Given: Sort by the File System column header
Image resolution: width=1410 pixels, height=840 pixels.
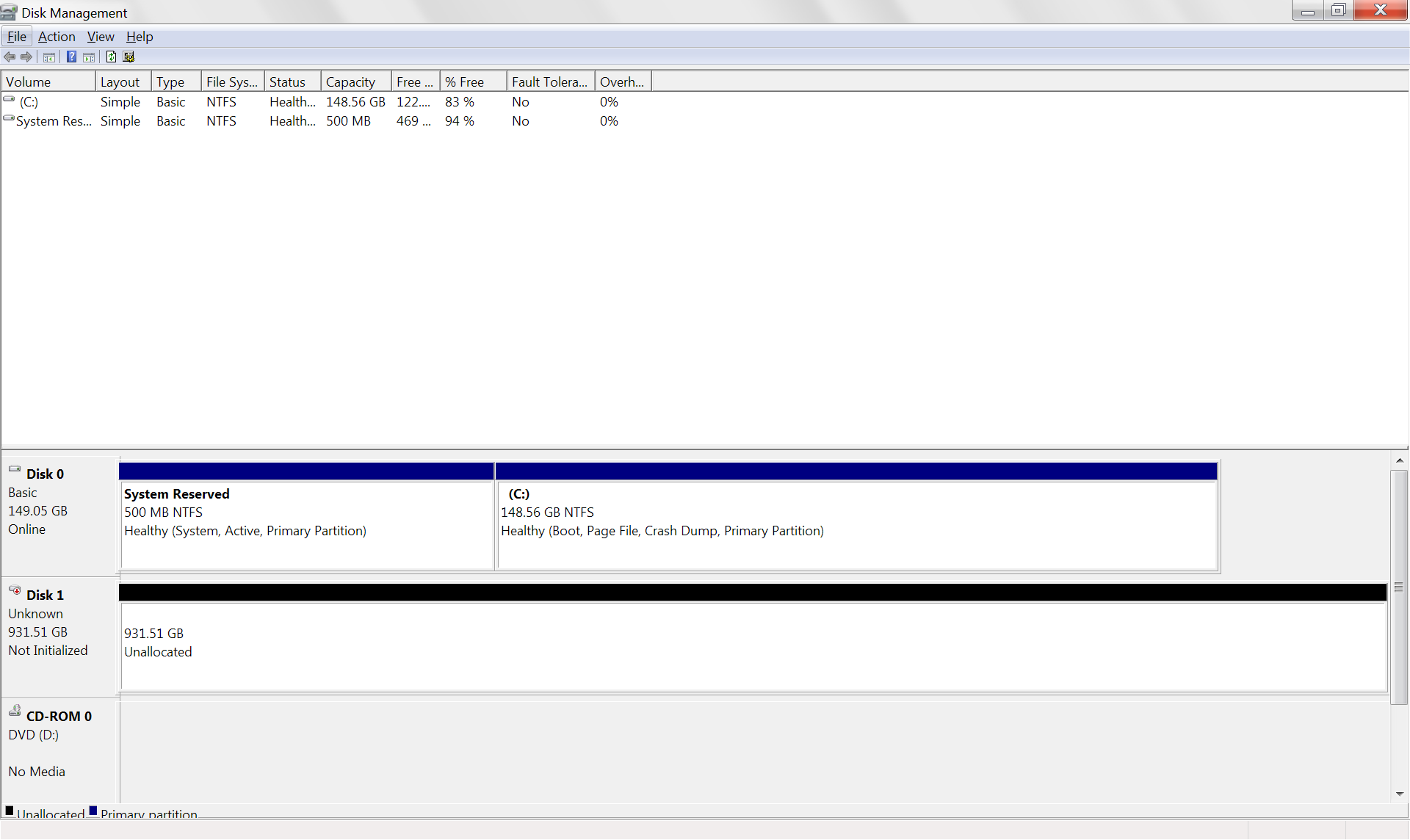Looking at the screenshot, I should (233, 82).
